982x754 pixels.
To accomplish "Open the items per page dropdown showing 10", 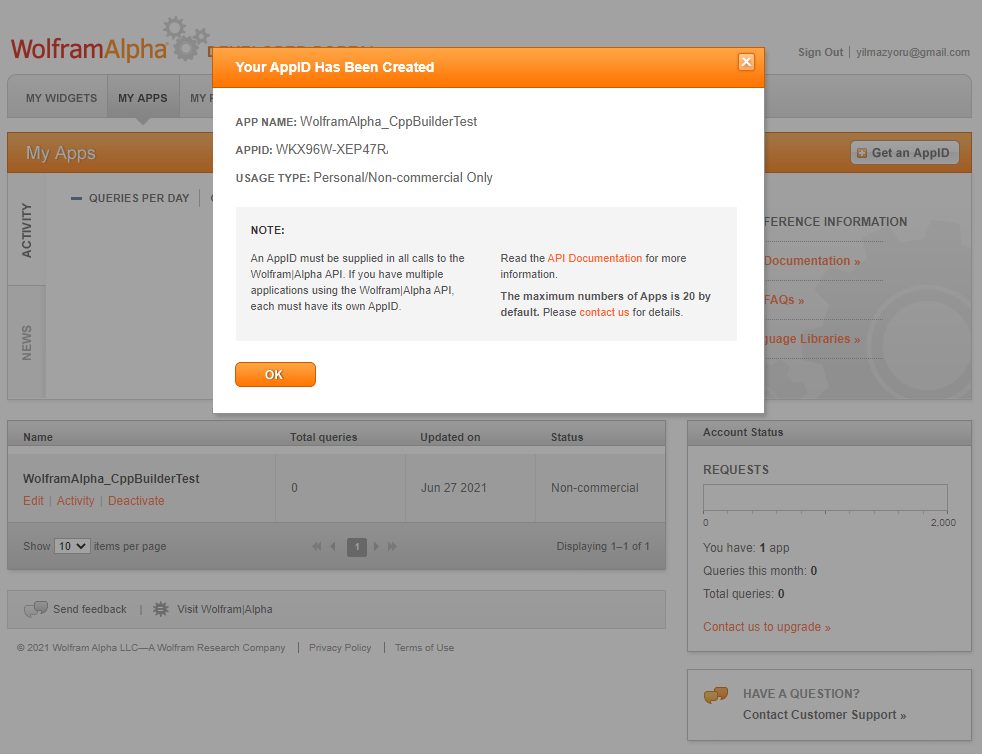I will click(73, 546).
